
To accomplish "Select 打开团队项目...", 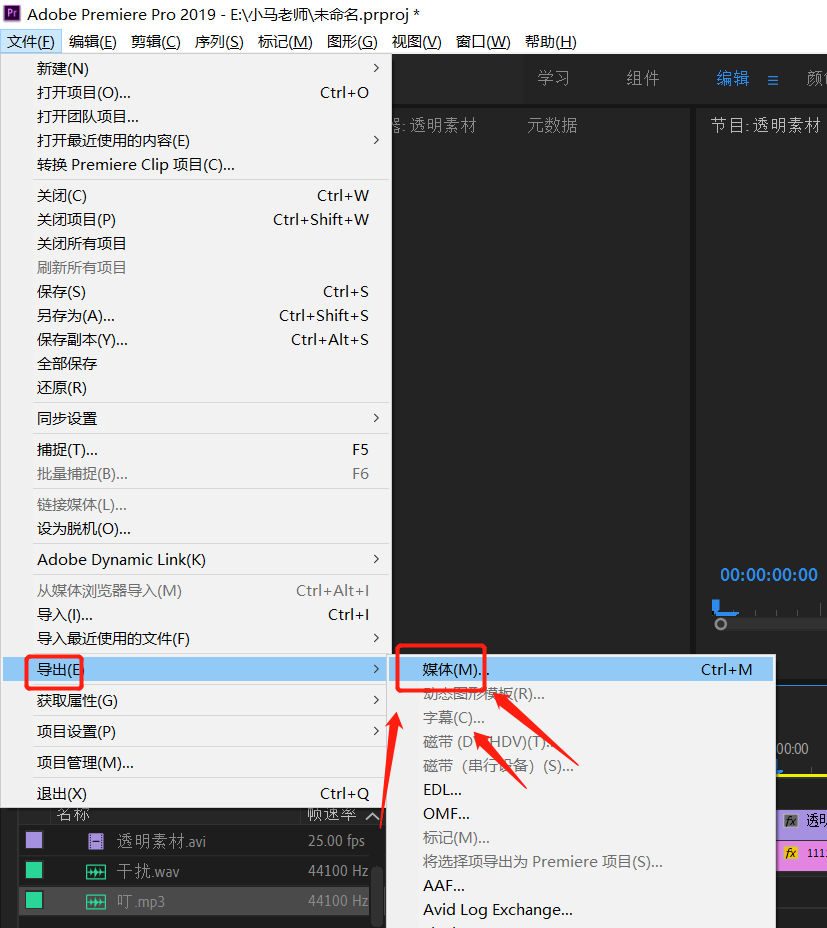I will pos(196,117).
